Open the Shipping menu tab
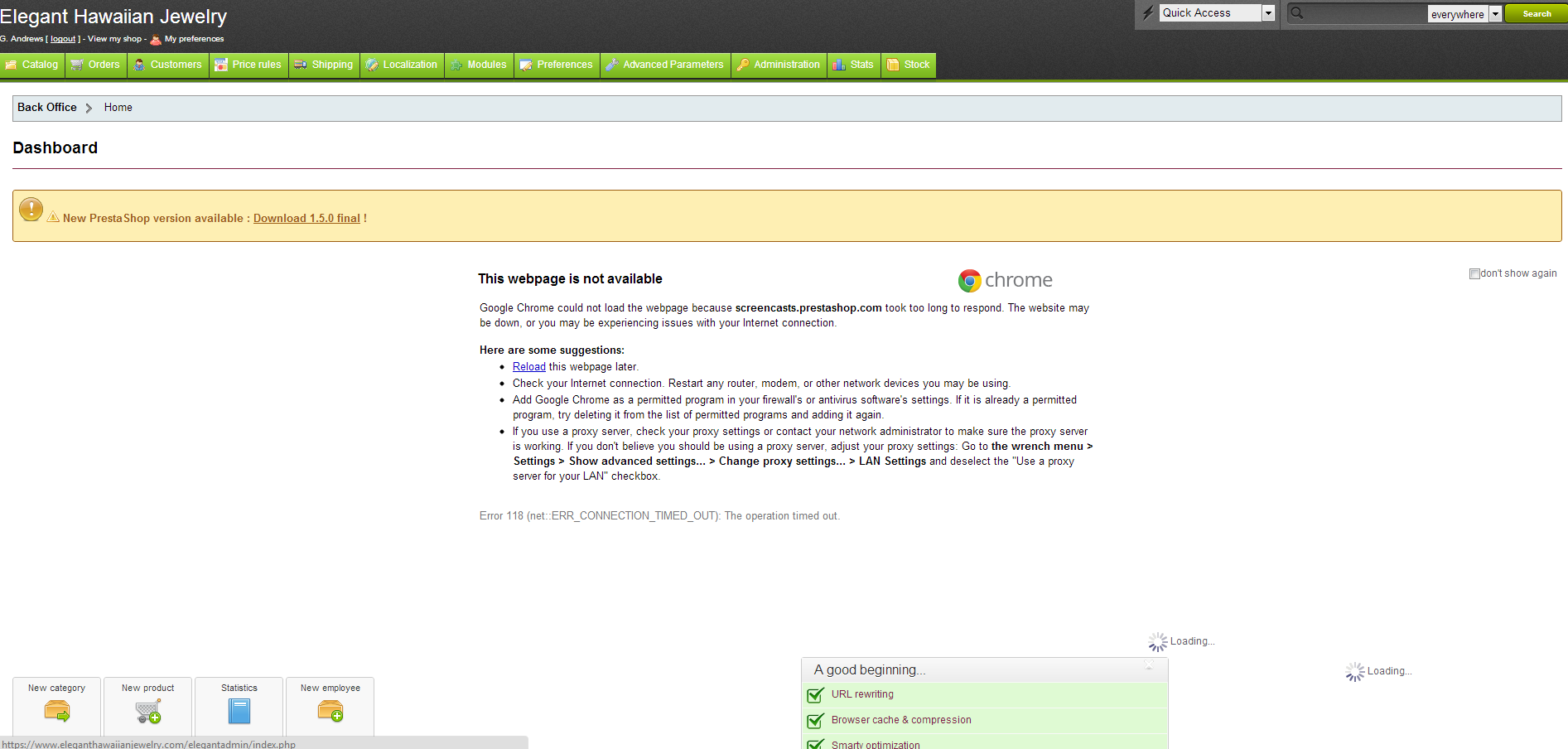Screen dimensions: 1568x749 tap(324, 65)
